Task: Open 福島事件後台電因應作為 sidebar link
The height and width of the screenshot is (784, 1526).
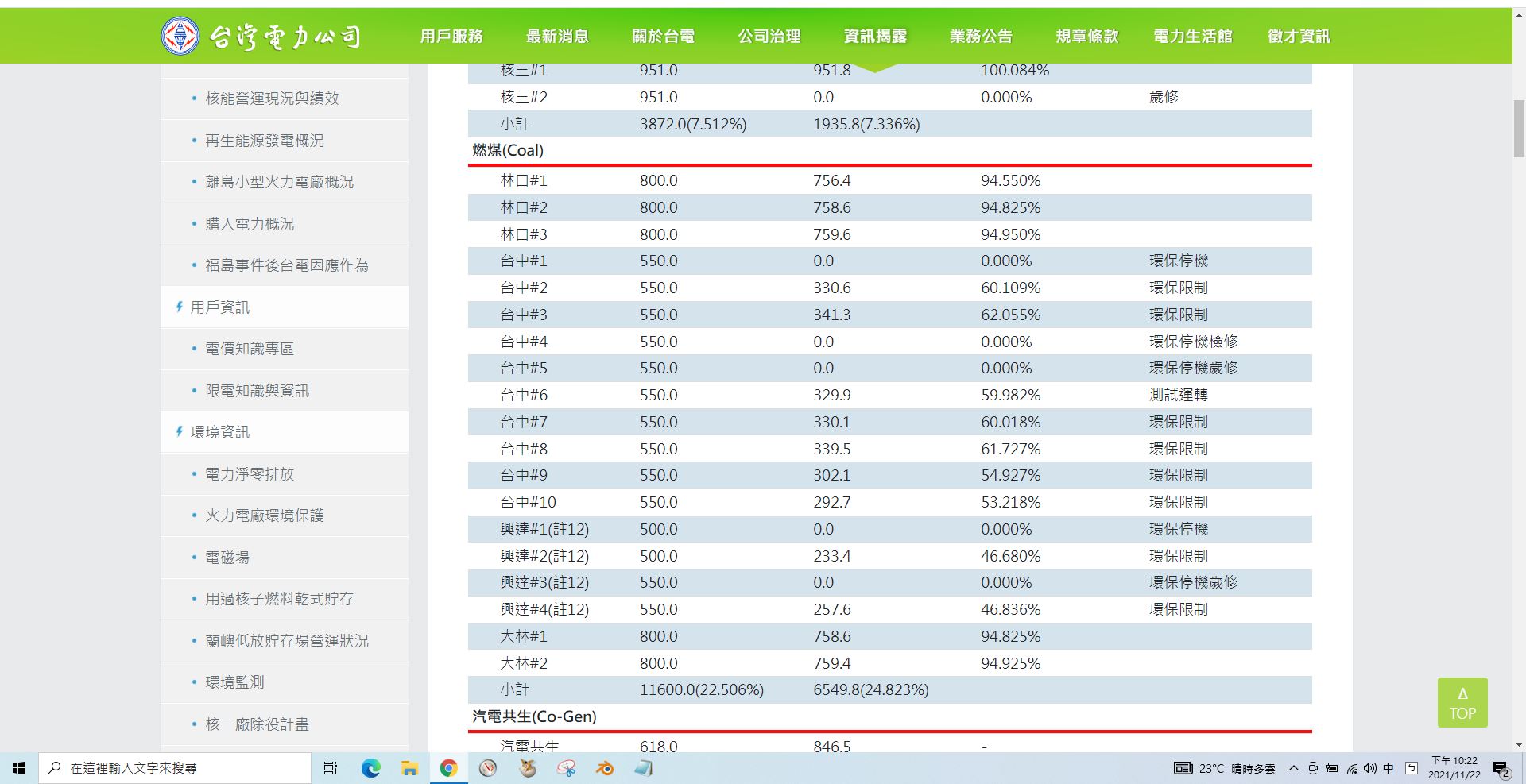Action: 287,265
